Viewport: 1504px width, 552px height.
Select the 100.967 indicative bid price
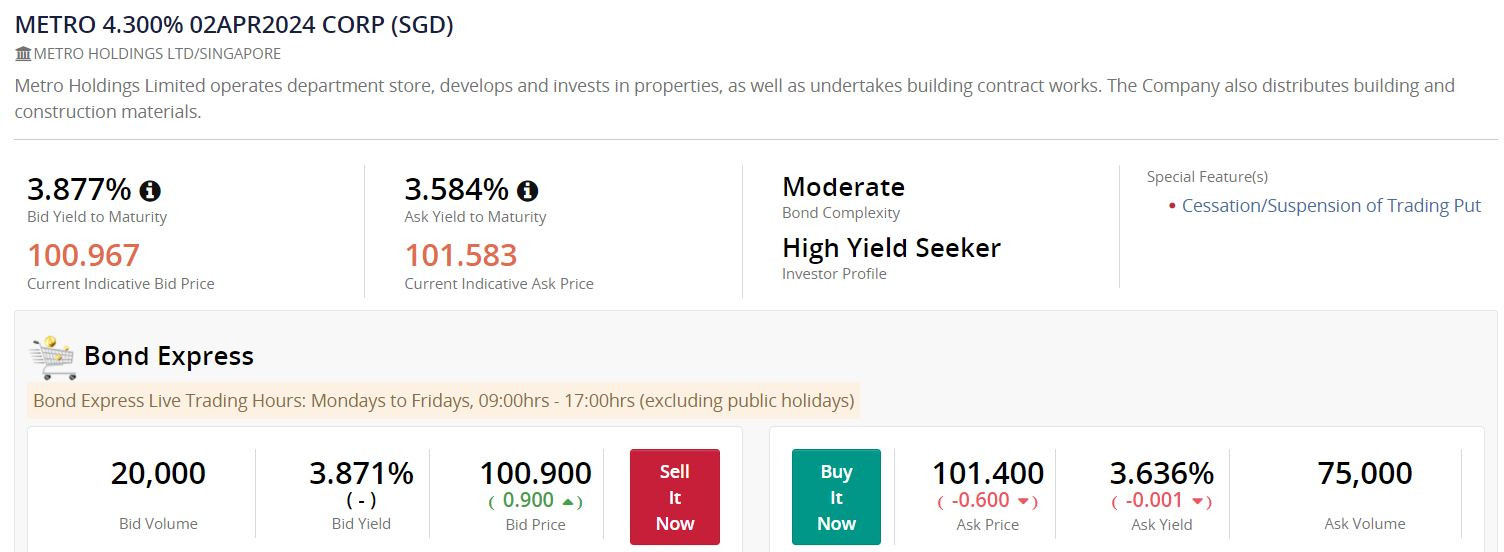coord(83,255)
